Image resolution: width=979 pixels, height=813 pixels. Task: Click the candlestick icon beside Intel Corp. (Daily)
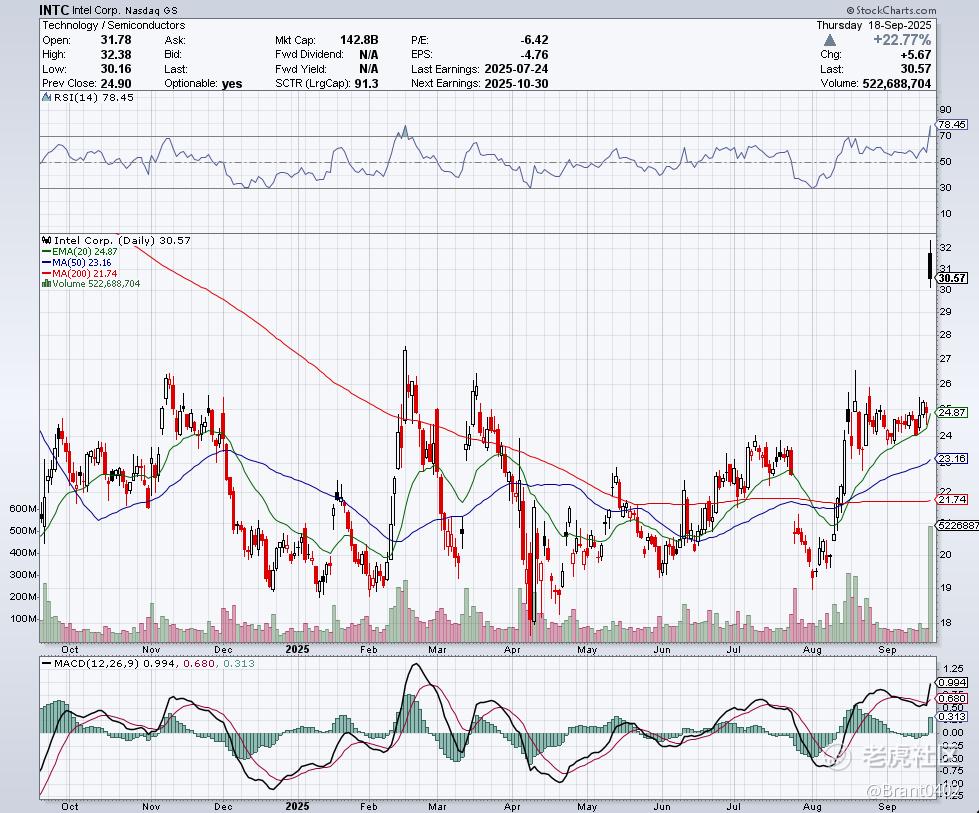click(x=47, y=240)
